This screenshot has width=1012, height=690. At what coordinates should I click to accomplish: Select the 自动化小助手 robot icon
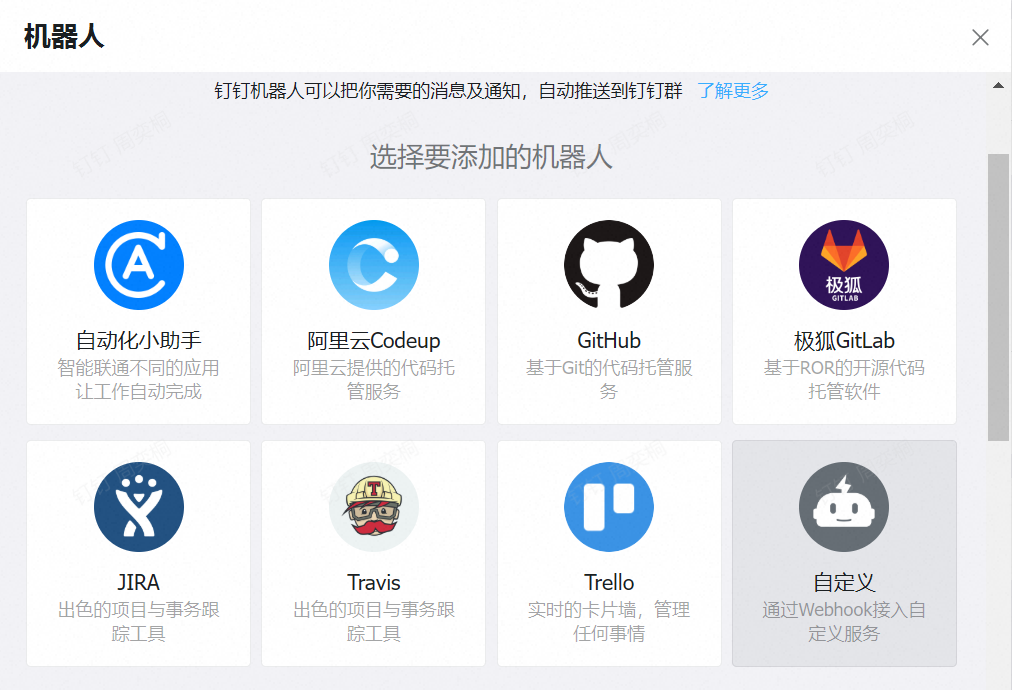[139, 265]
